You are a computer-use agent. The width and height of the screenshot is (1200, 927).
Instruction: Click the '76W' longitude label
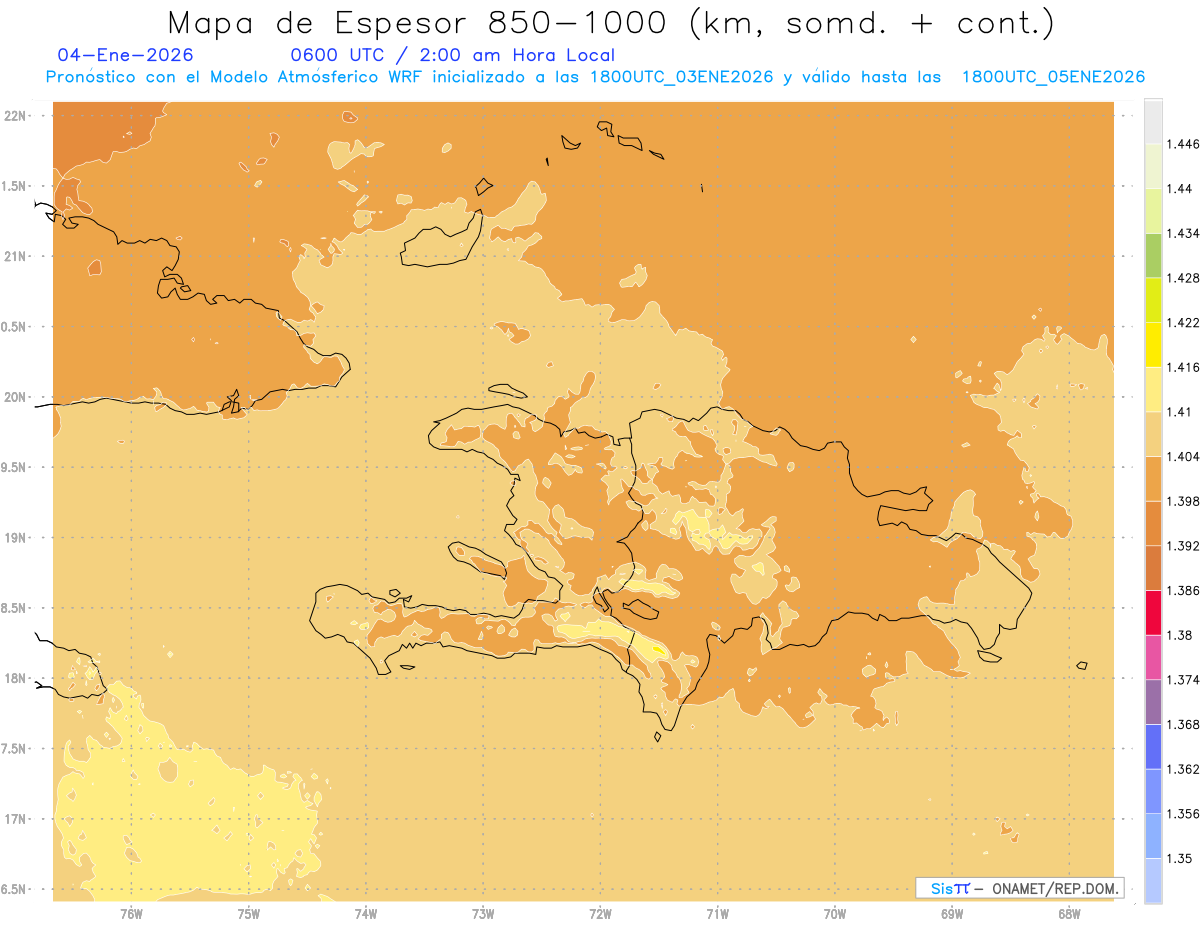[131, 914]
